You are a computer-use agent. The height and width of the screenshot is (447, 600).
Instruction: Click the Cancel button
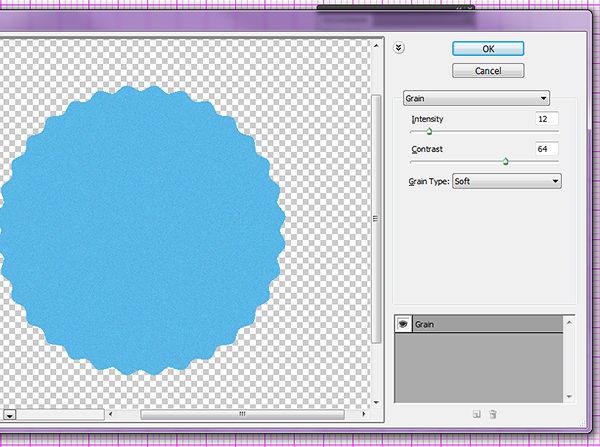coord(488,71)
